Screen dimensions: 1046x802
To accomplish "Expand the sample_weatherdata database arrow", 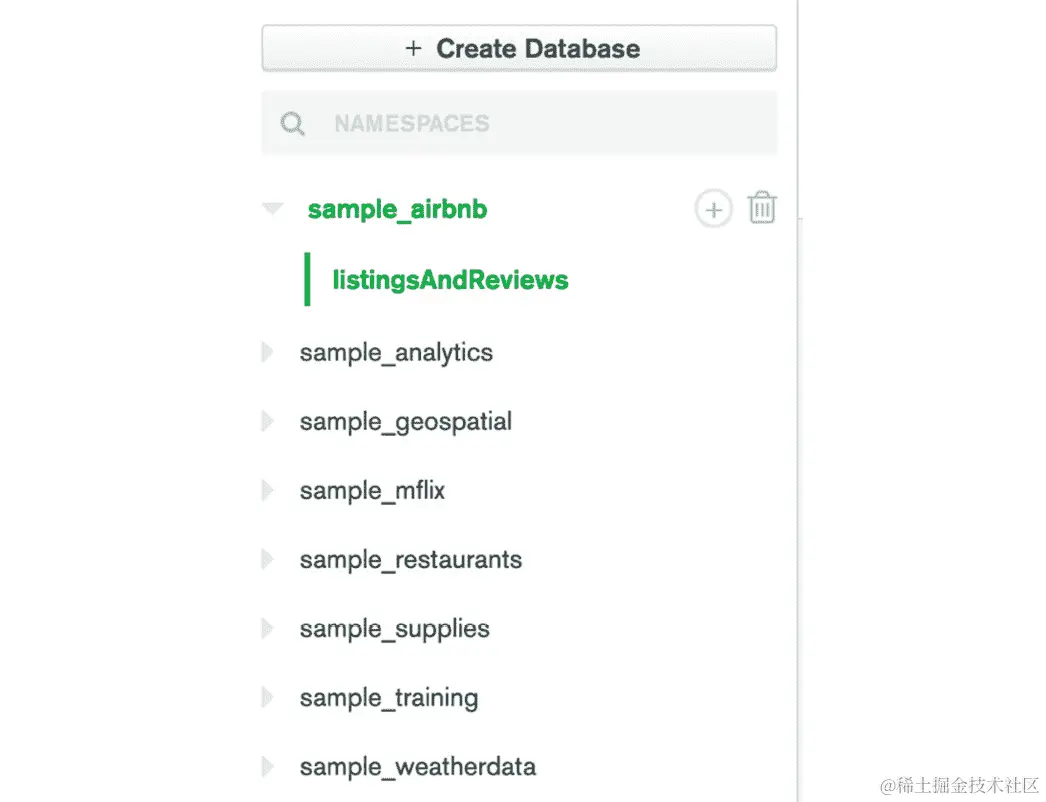I will point(268,766).
